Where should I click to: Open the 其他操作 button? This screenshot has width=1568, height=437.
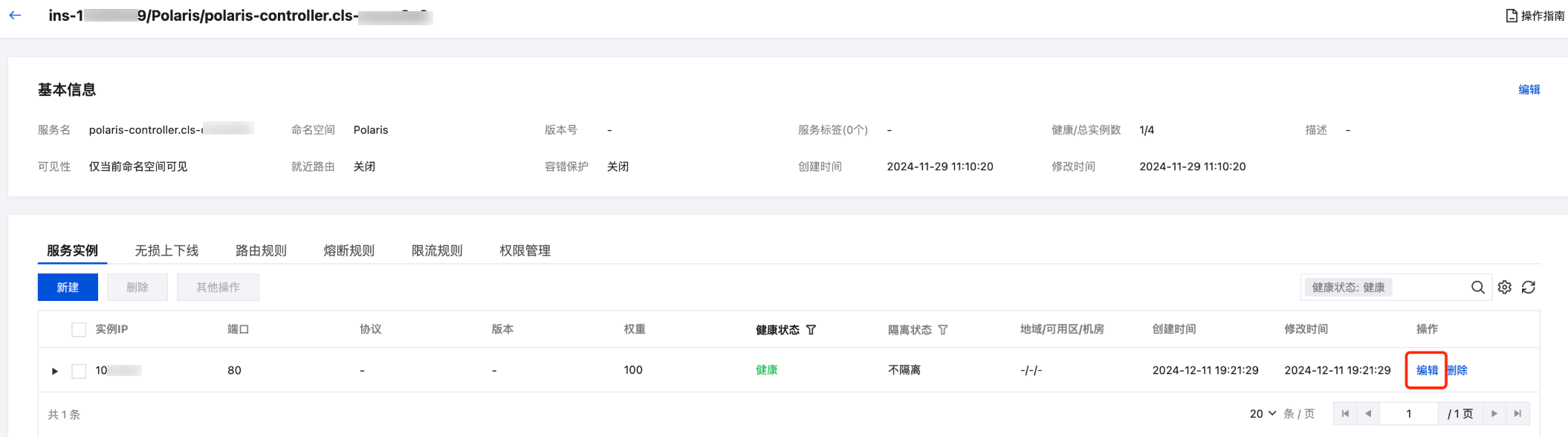click(x=218, y=288)
